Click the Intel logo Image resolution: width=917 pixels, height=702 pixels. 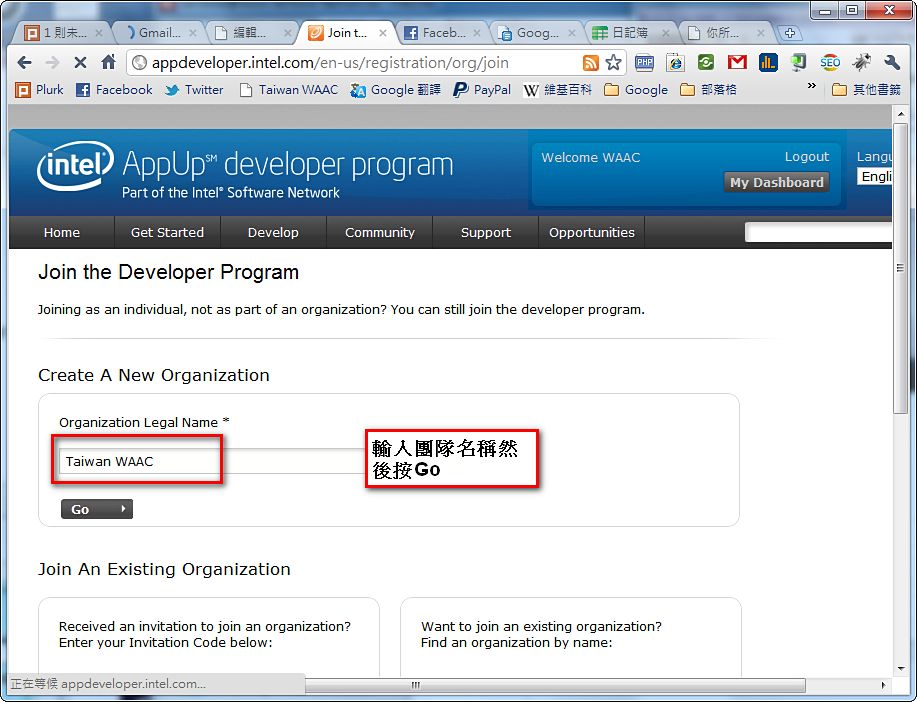pos(75,166)
